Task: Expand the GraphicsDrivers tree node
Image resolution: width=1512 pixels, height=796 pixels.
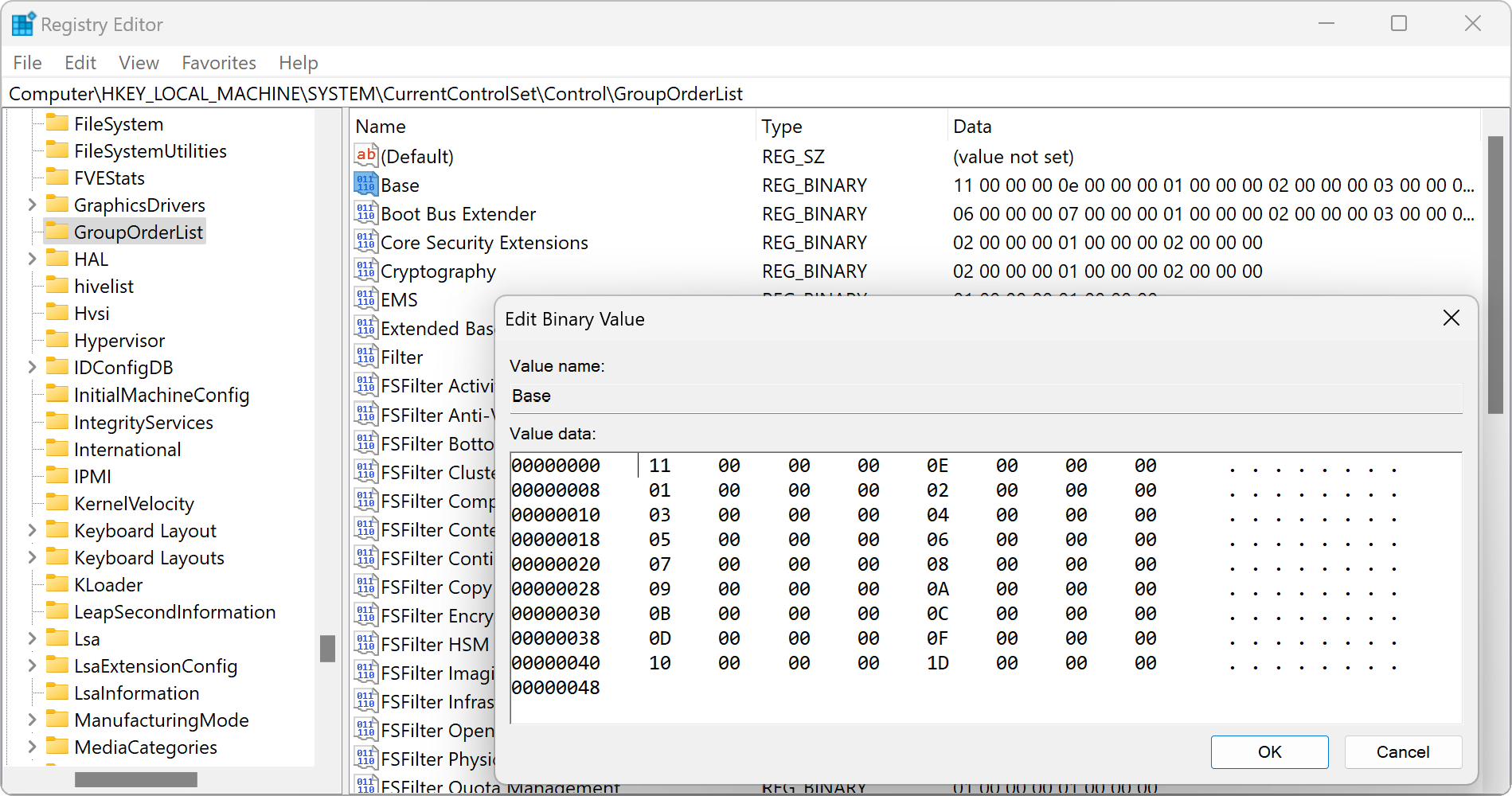Action: point(32,205)
